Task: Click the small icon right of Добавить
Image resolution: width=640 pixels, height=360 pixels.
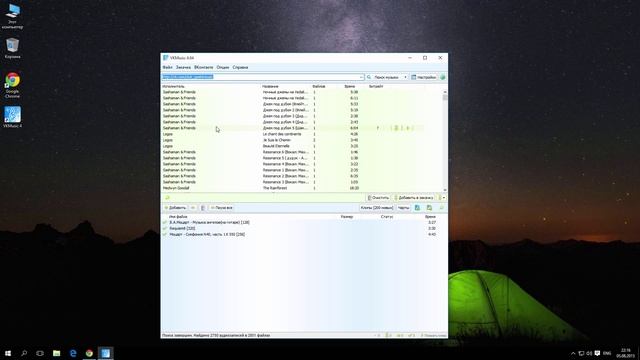Action: [x=193, y=208]
